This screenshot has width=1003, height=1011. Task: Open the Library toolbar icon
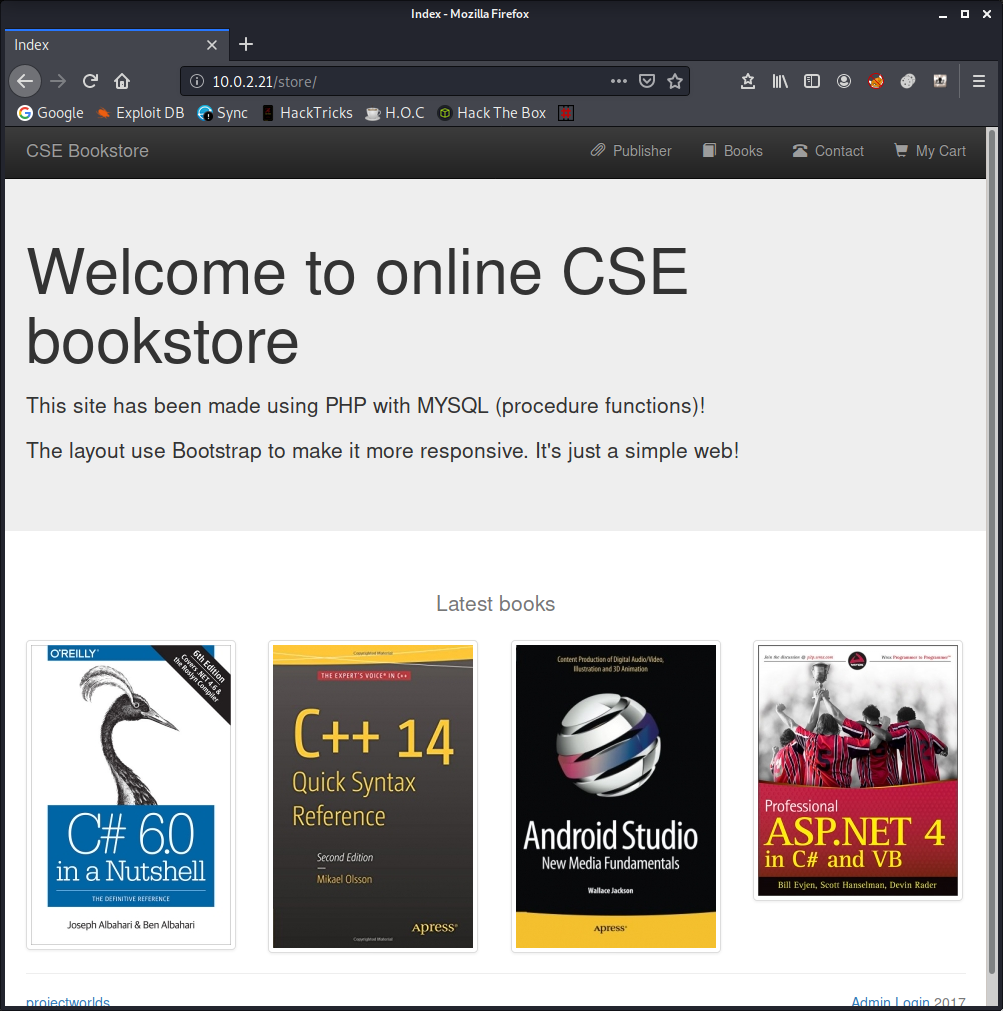point(780,81)
